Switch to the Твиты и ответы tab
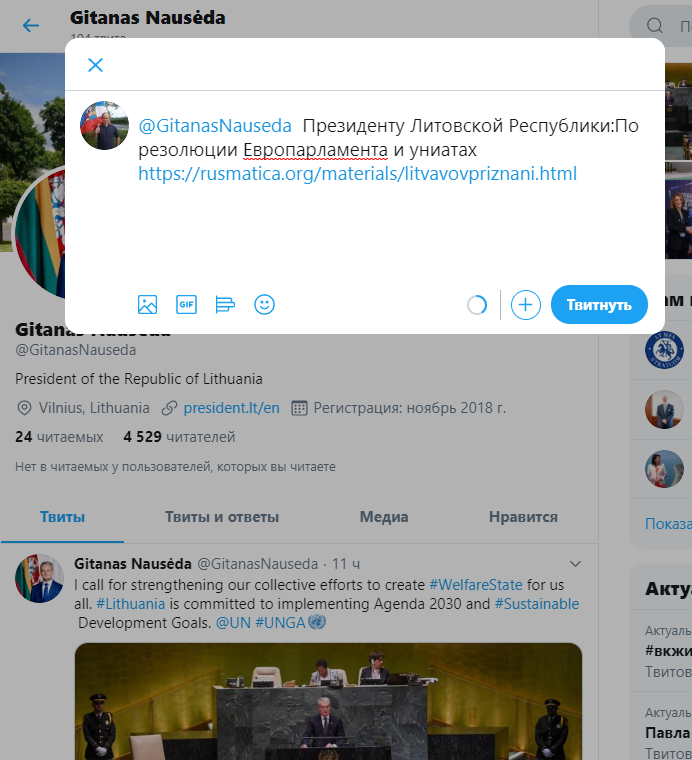The height and width of the screenshot is (760, 692). tap(221, 517)
